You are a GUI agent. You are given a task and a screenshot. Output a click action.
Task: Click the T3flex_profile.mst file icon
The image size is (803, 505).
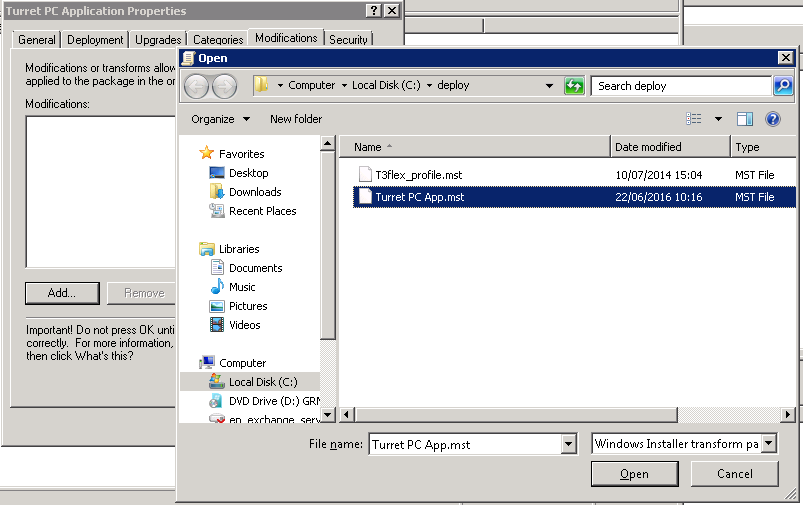coord(365,175)
